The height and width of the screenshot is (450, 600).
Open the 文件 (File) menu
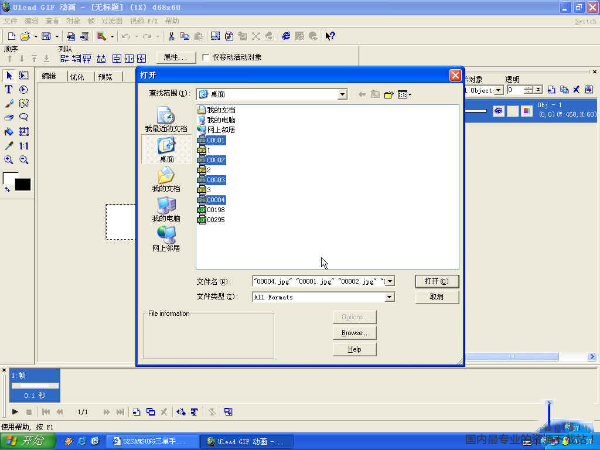point(10,20)
